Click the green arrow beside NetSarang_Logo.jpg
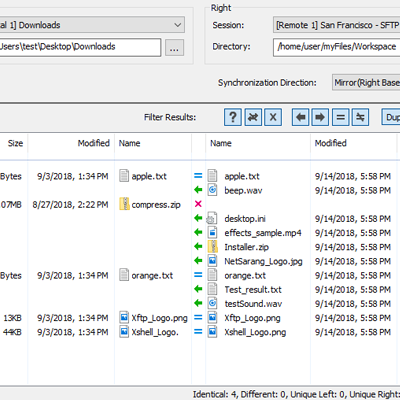 198,261
